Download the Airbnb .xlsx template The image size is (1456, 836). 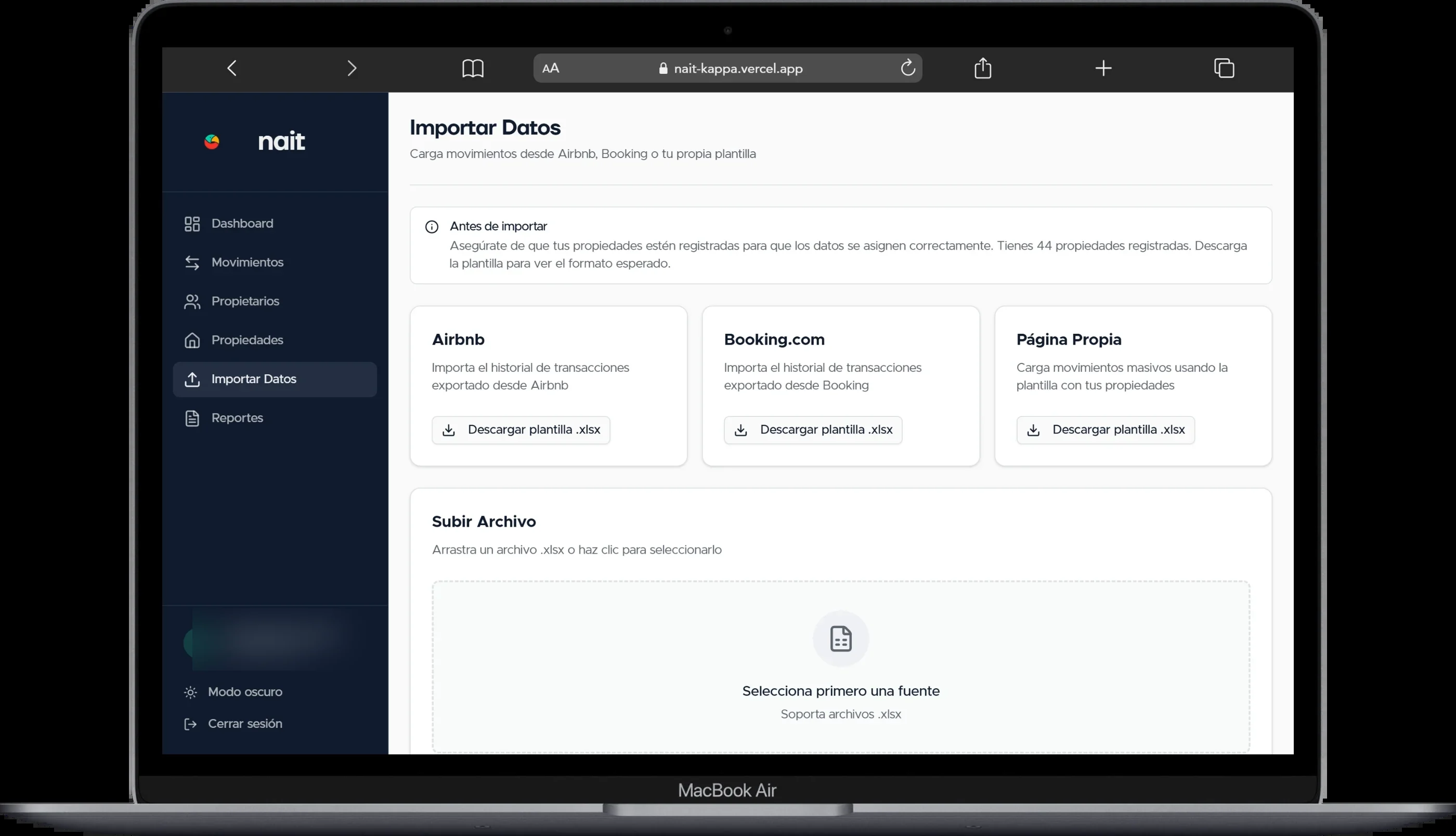point(521,430)
